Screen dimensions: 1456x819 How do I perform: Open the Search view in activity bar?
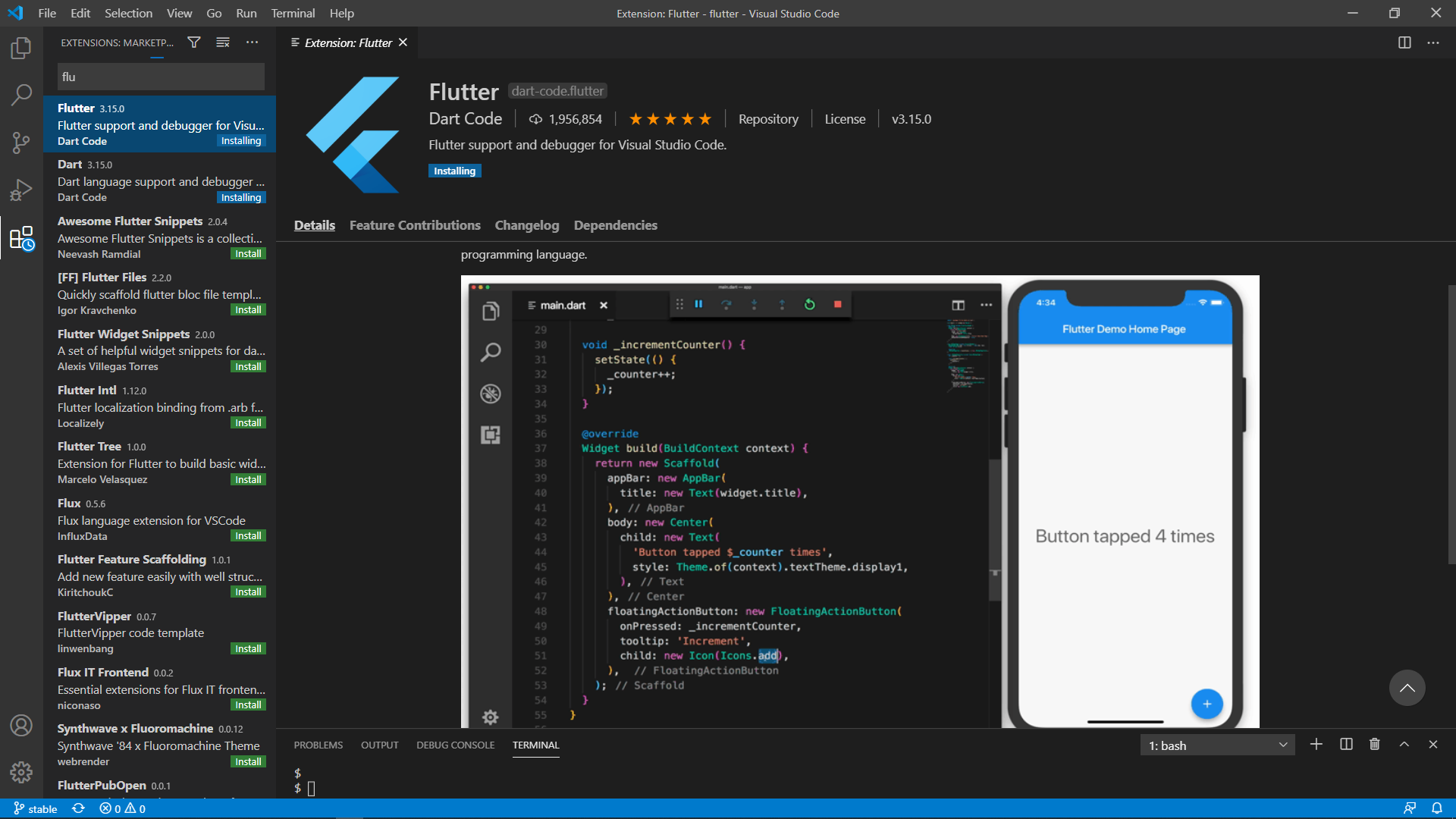(x=21, y=95)
